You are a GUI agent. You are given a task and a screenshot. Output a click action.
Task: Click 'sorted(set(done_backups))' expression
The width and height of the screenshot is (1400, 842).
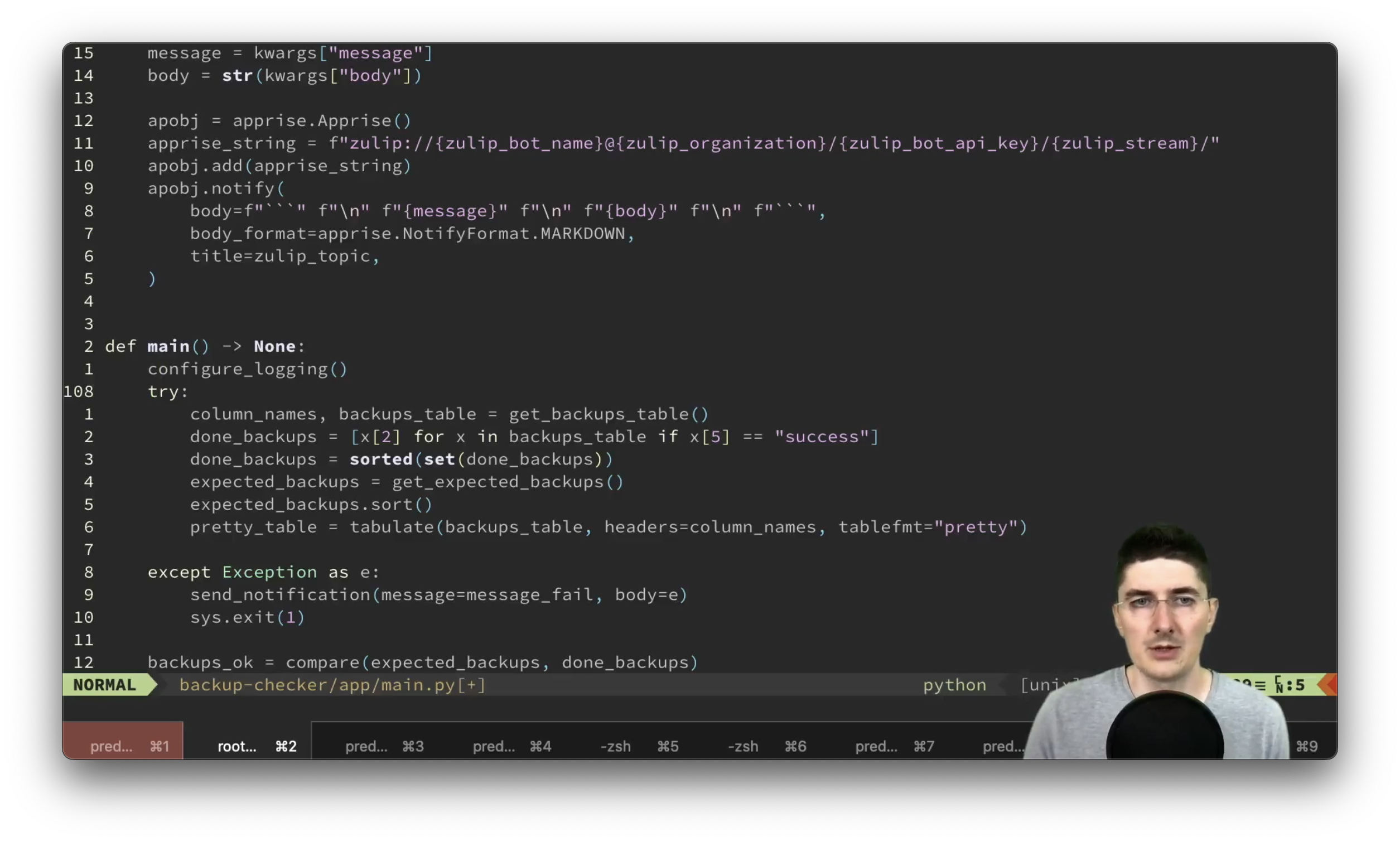click(x=481, y=459)
